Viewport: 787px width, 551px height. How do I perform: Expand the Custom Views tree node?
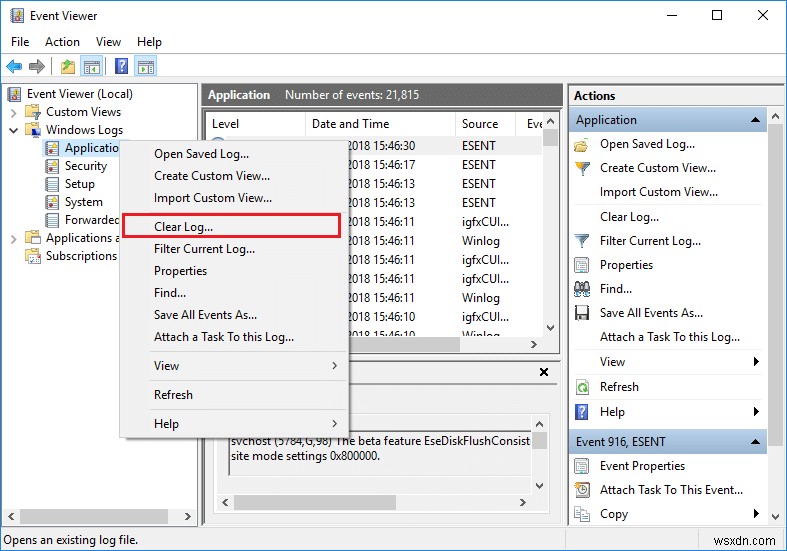point(14,112)
